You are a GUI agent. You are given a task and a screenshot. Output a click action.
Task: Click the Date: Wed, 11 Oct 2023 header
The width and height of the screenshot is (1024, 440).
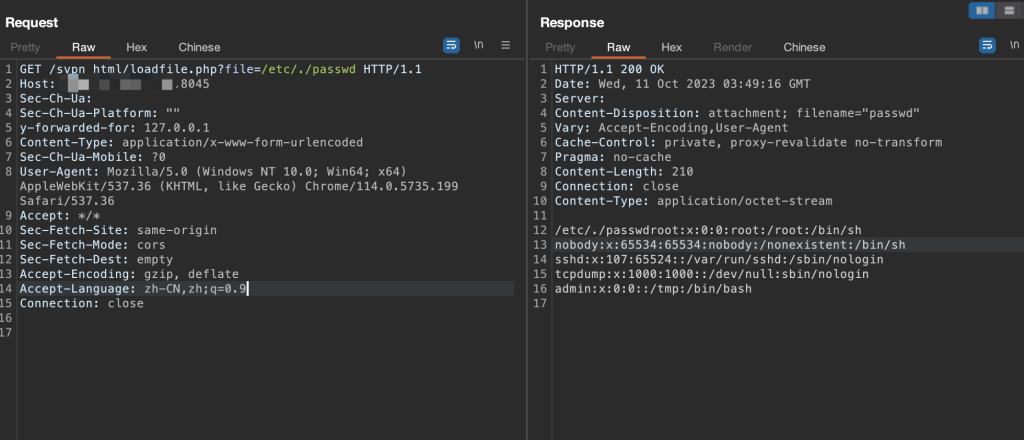click(682, 84)
